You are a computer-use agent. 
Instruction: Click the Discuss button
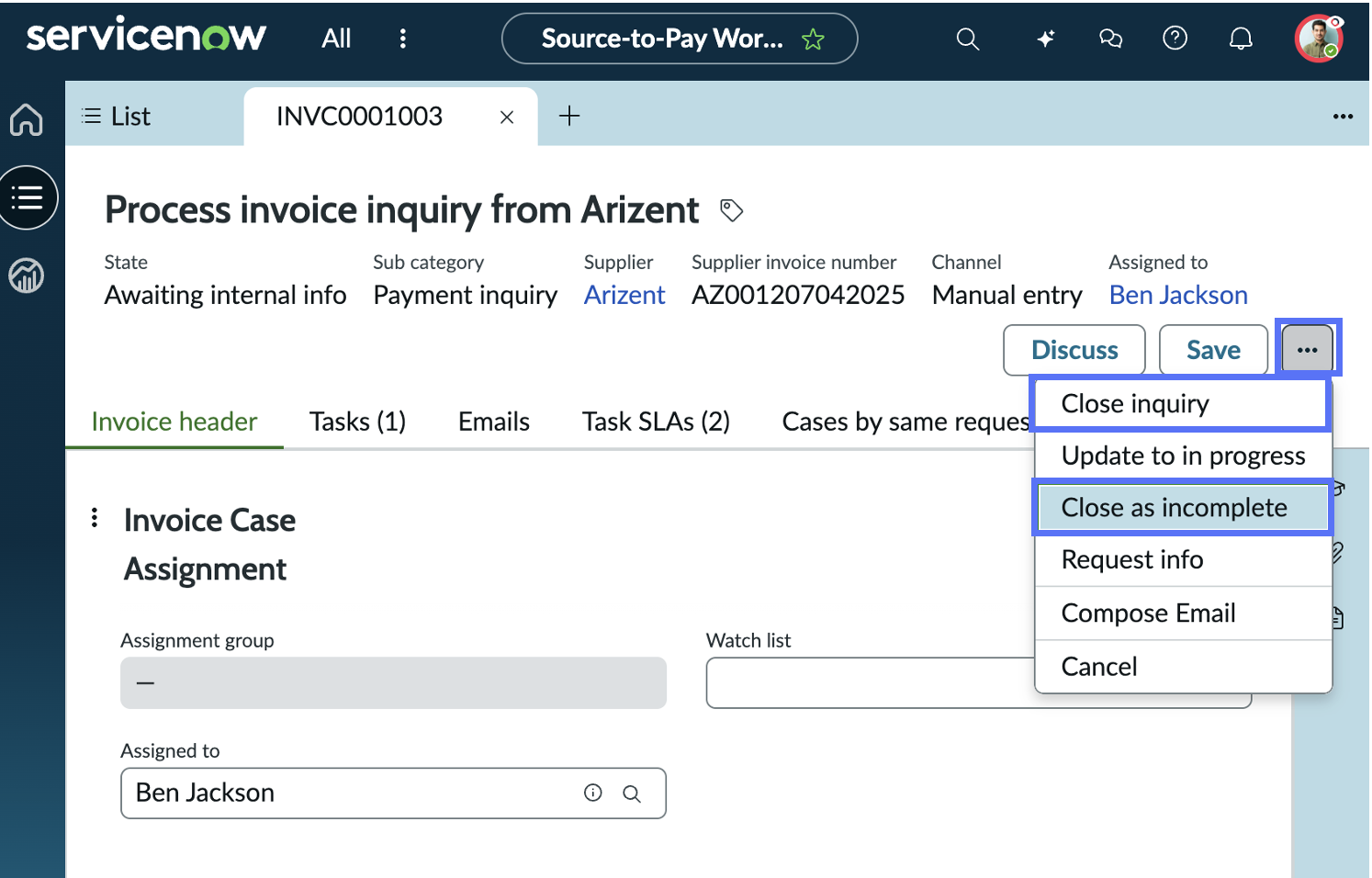pyautogui.click(x=1074, y=350)
